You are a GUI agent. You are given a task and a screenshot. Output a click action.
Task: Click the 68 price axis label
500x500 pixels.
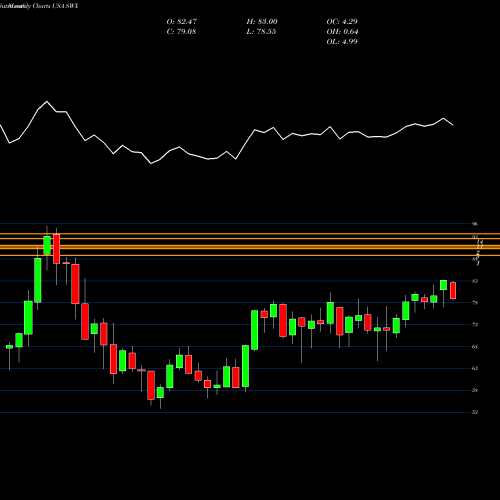(475, 347)
